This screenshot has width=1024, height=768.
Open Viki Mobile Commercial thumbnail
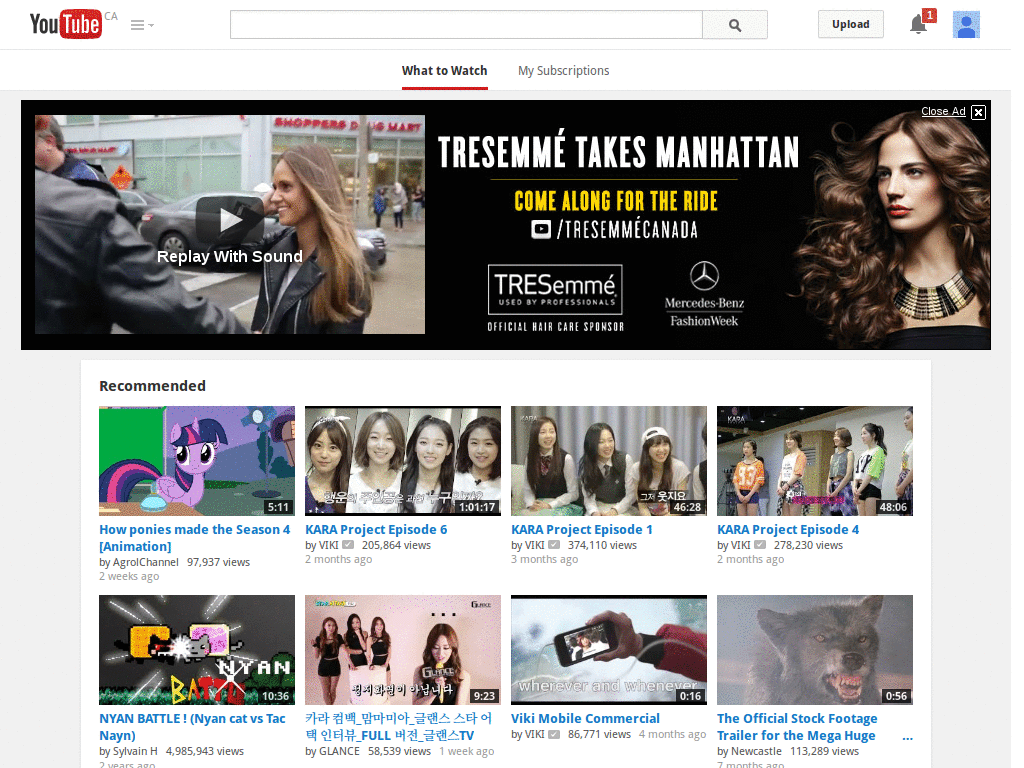click(609, 650)
